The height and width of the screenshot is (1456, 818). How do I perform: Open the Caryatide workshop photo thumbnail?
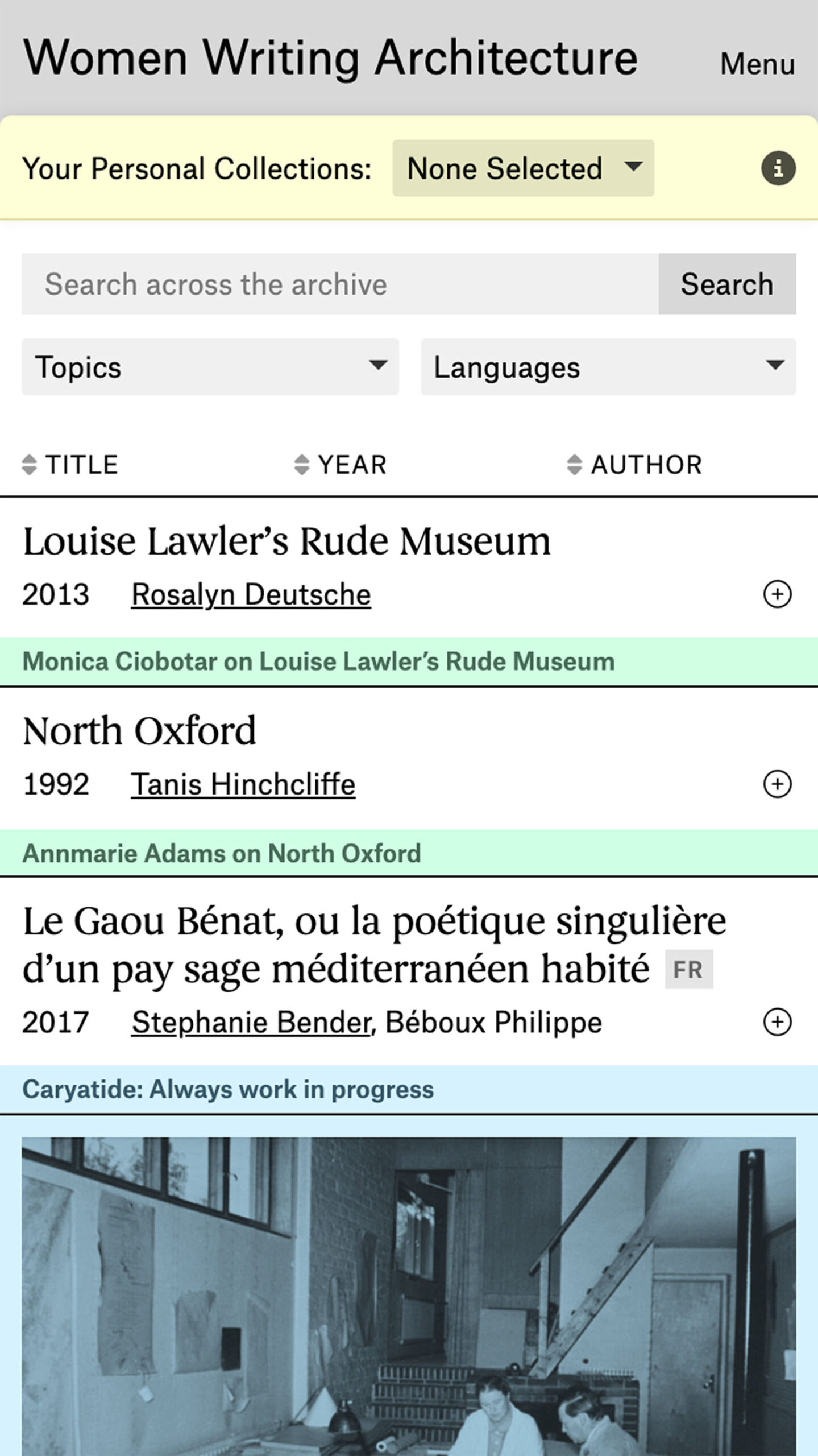pyautogui.click(x=409, y=1297)
